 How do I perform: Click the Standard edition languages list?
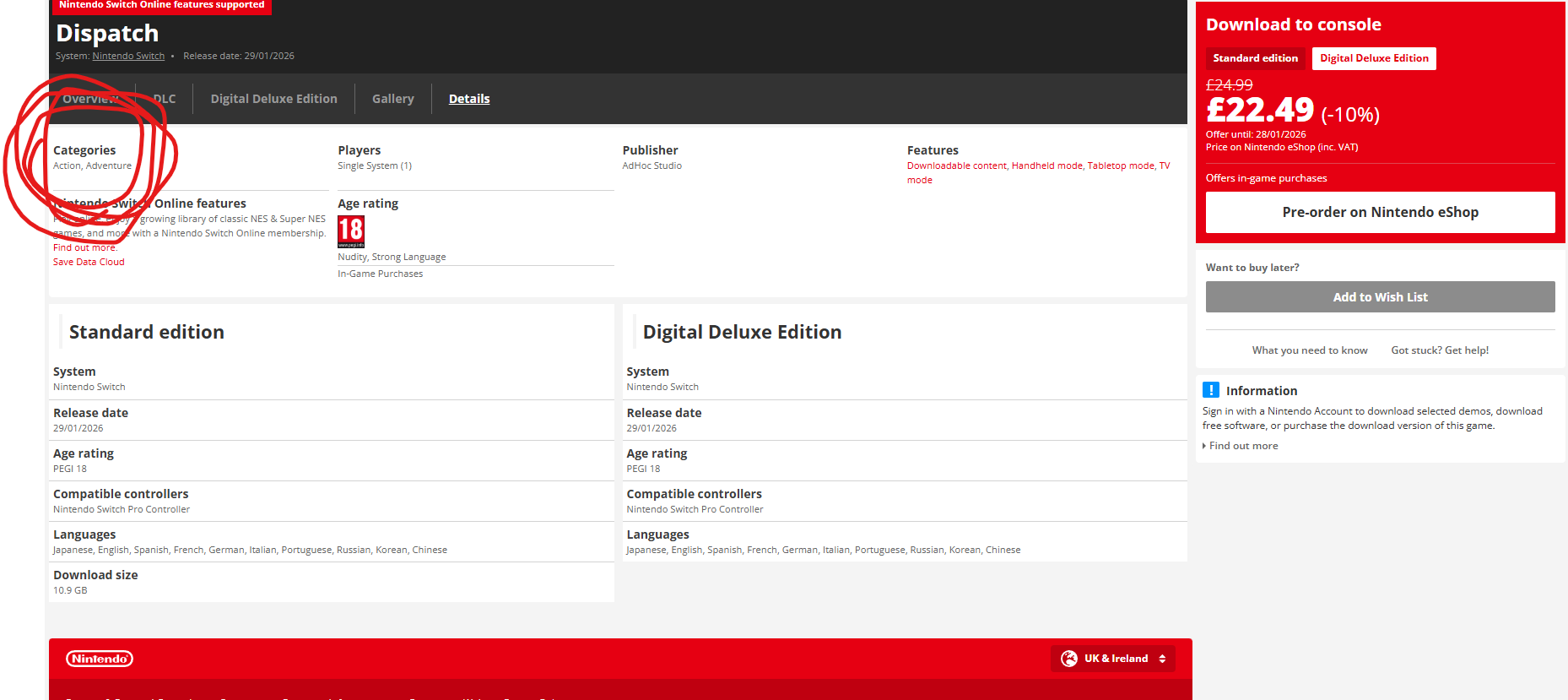[x=250, y=550]
